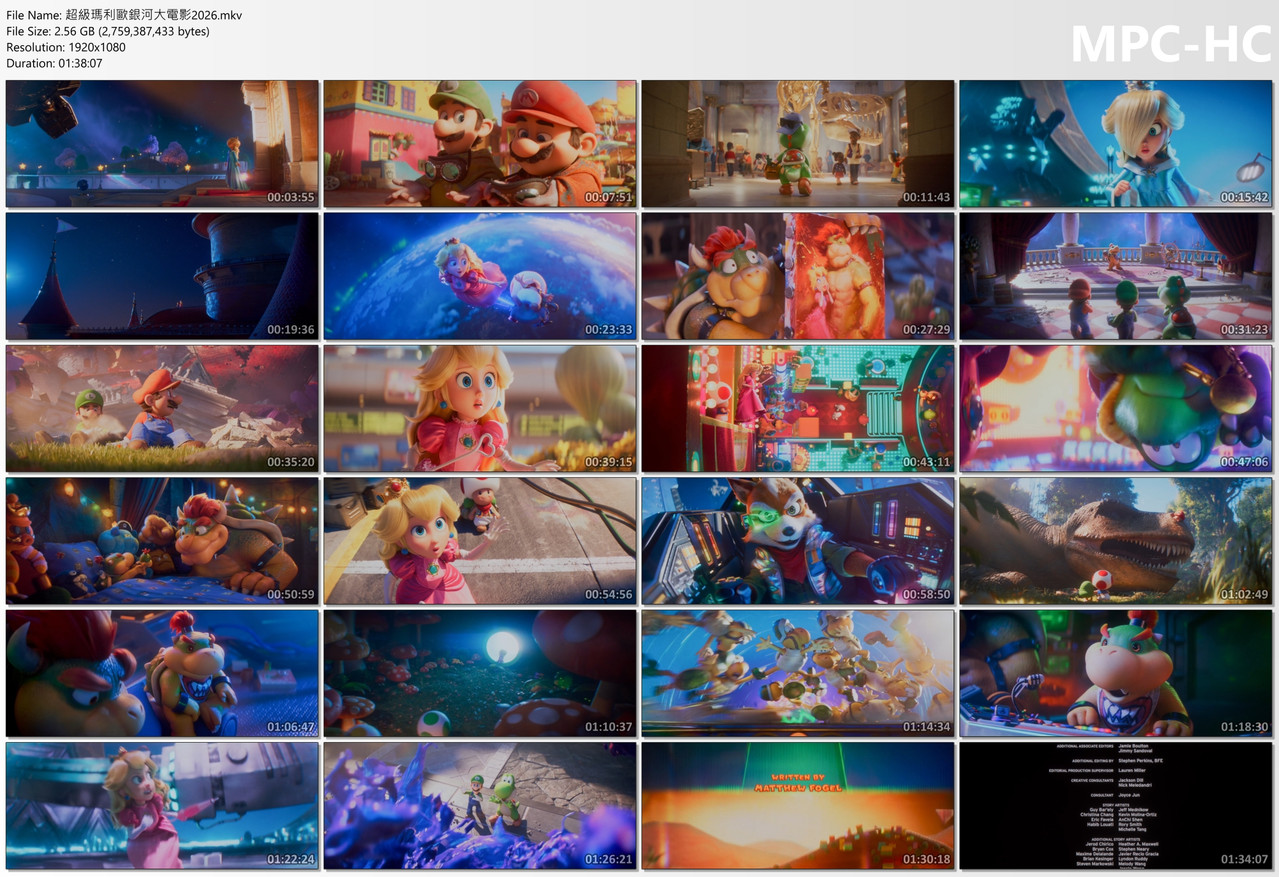Open the thumbnail stamped 00:35:20

pos(162,408)
